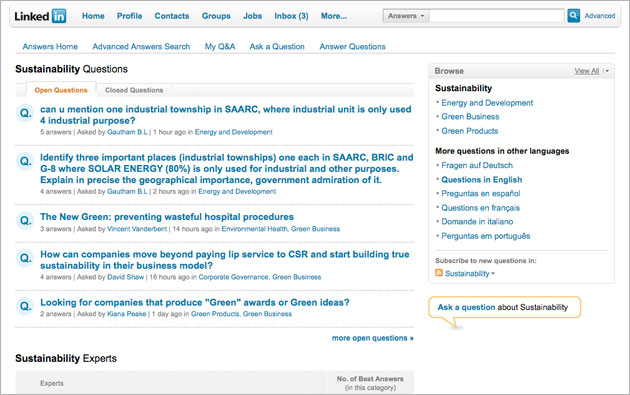
Task: Go to Answers Home
Action: click(50, 47)
